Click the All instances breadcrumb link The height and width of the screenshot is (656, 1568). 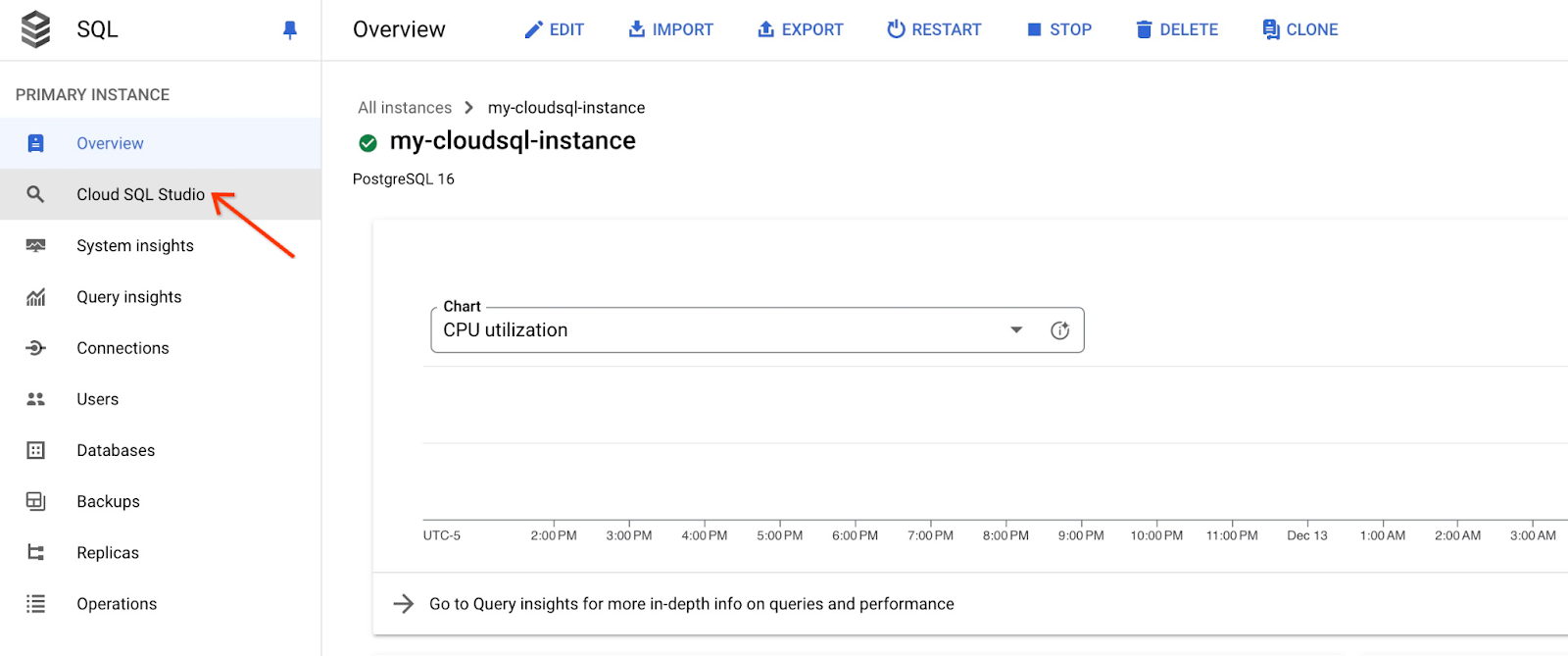pos(405,108)
